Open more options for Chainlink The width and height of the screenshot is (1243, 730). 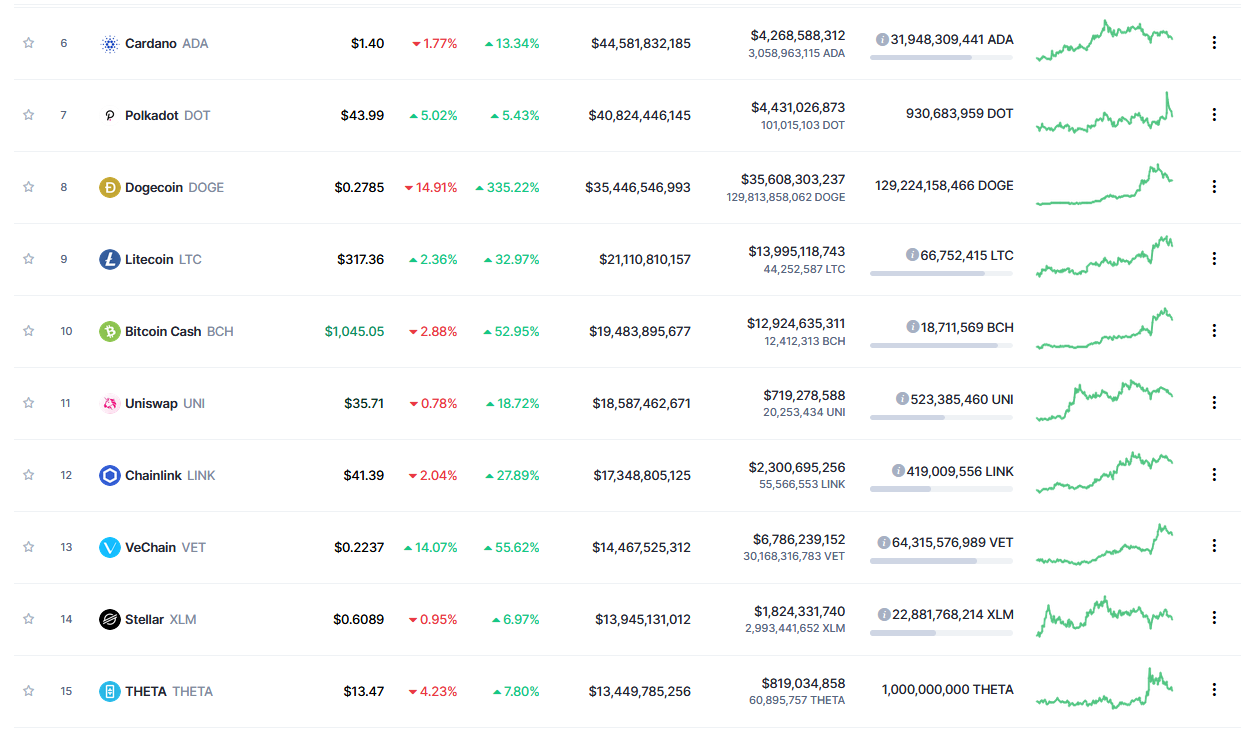[x=1214, y=475]
